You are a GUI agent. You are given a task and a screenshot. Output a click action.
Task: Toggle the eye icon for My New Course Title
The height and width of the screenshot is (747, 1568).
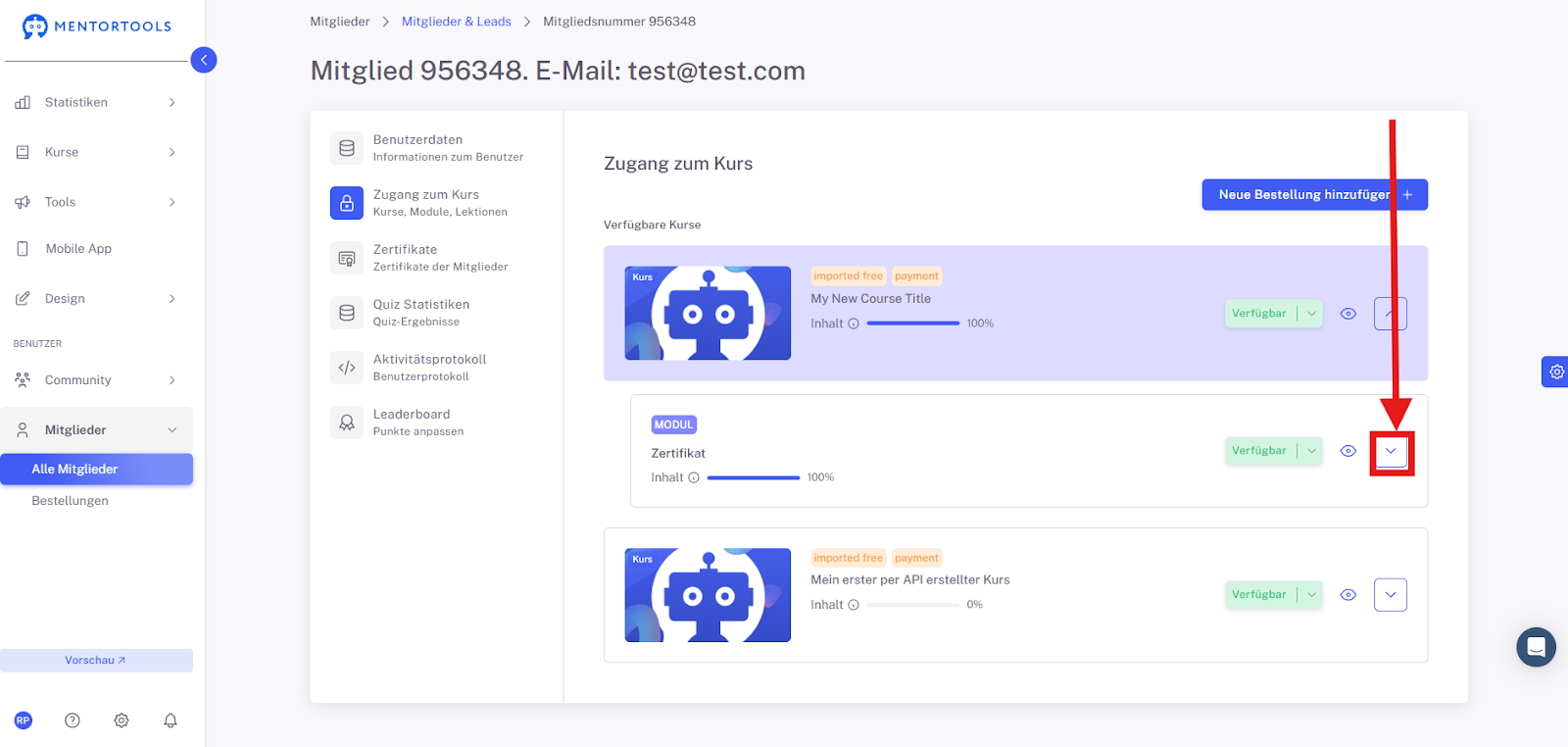tap(1348, 314)
